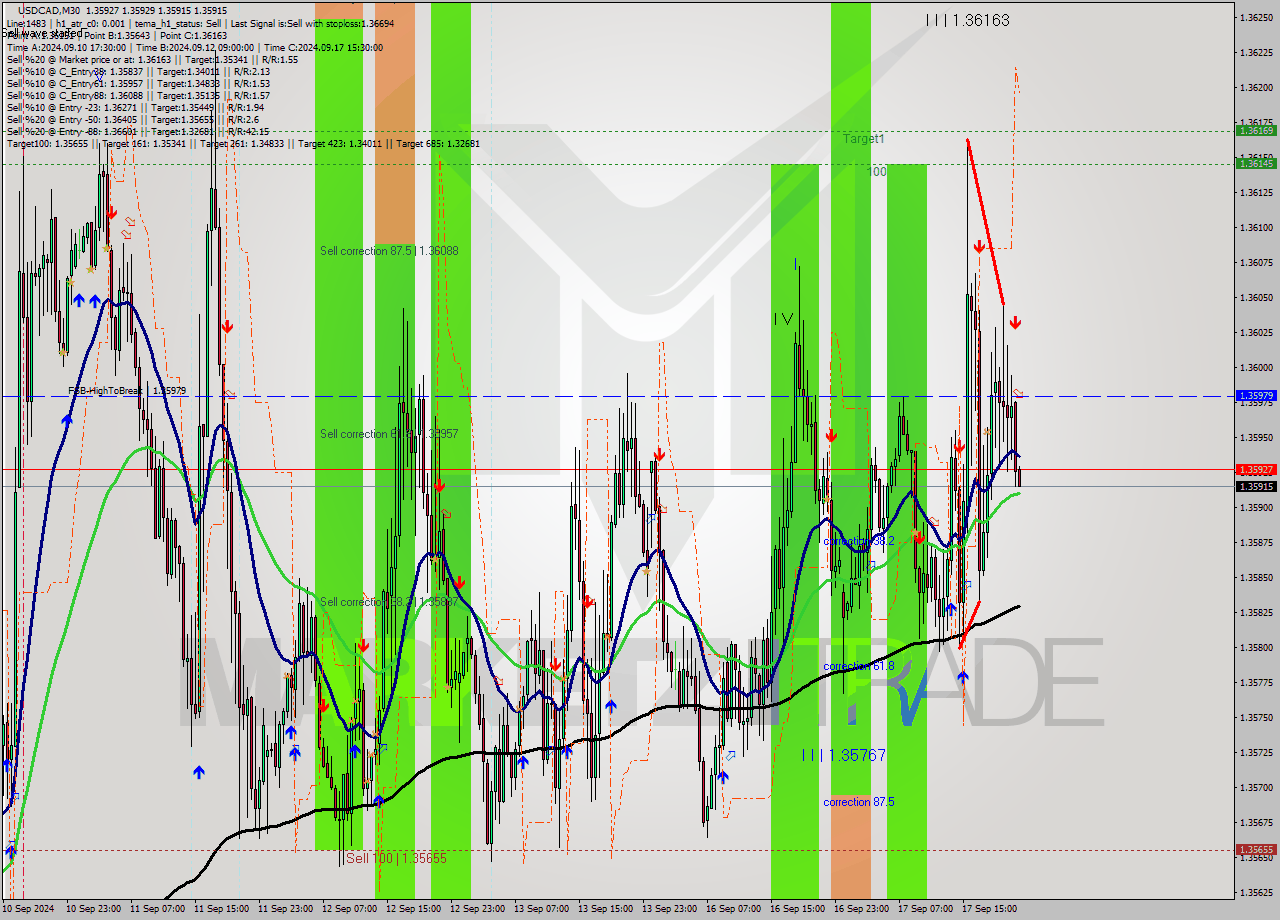
Task: Click the '17 Sep 15:00' time axis label
Action: [989, 909]
